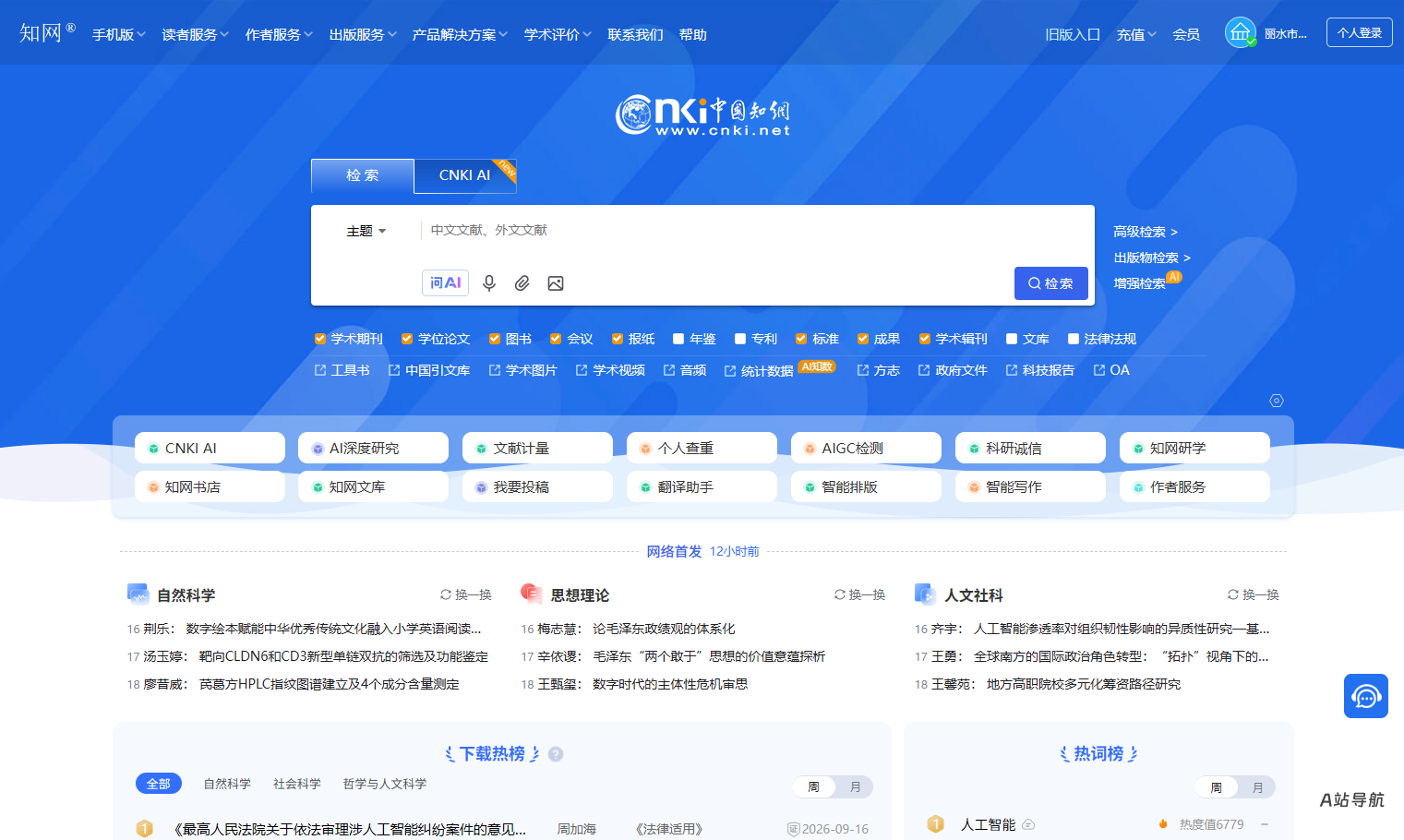Screen dimensions: 1404x840
Task: Click the help question mark beside 下载热榜
Action: [556, 754]
